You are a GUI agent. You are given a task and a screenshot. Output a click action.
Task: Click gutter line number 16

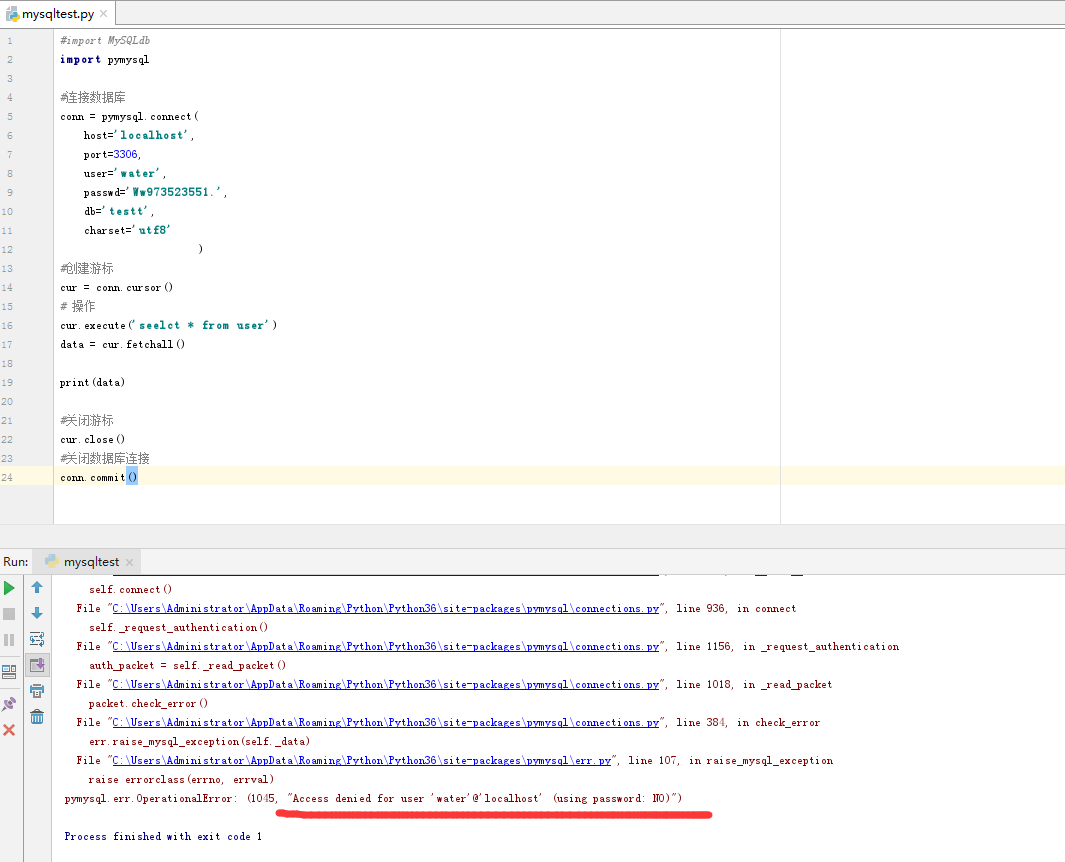(x=7, y=326)
